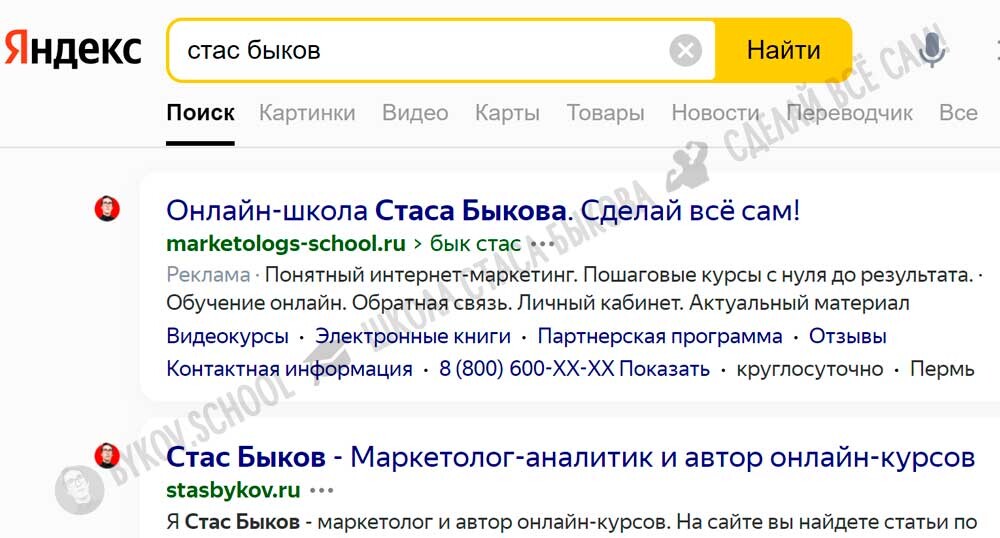Click the Найти search button
The image size is (1000, 538).
(783, 50)
